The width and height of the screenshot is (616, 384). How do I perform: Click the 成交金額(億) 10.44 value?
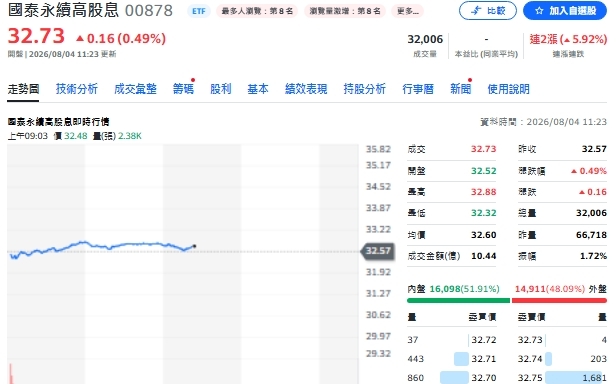coord(484,256)
